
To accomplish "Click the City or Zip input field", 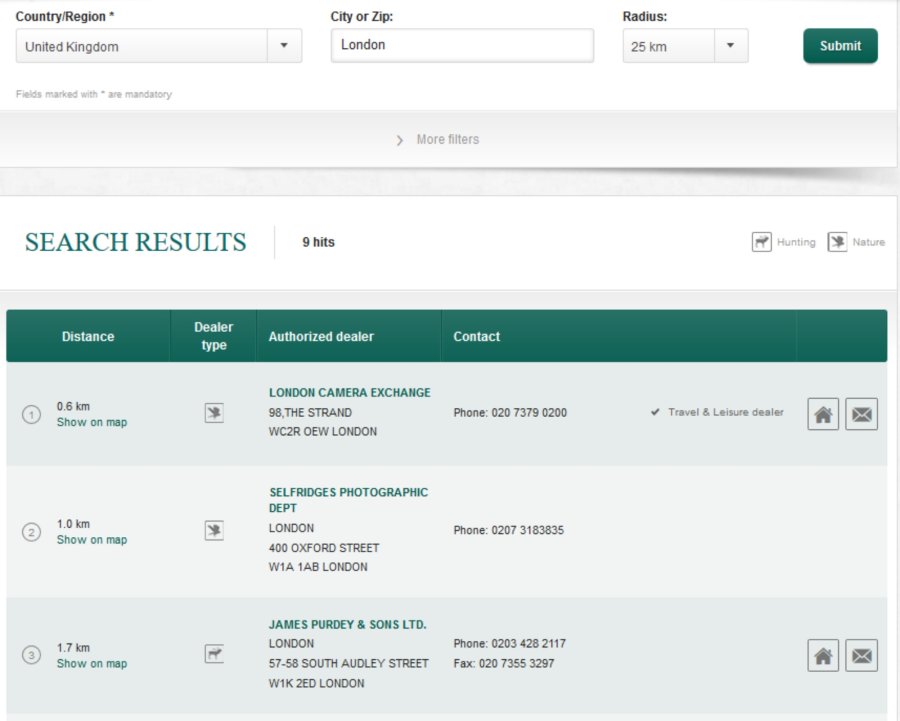I will coord(462,45).
